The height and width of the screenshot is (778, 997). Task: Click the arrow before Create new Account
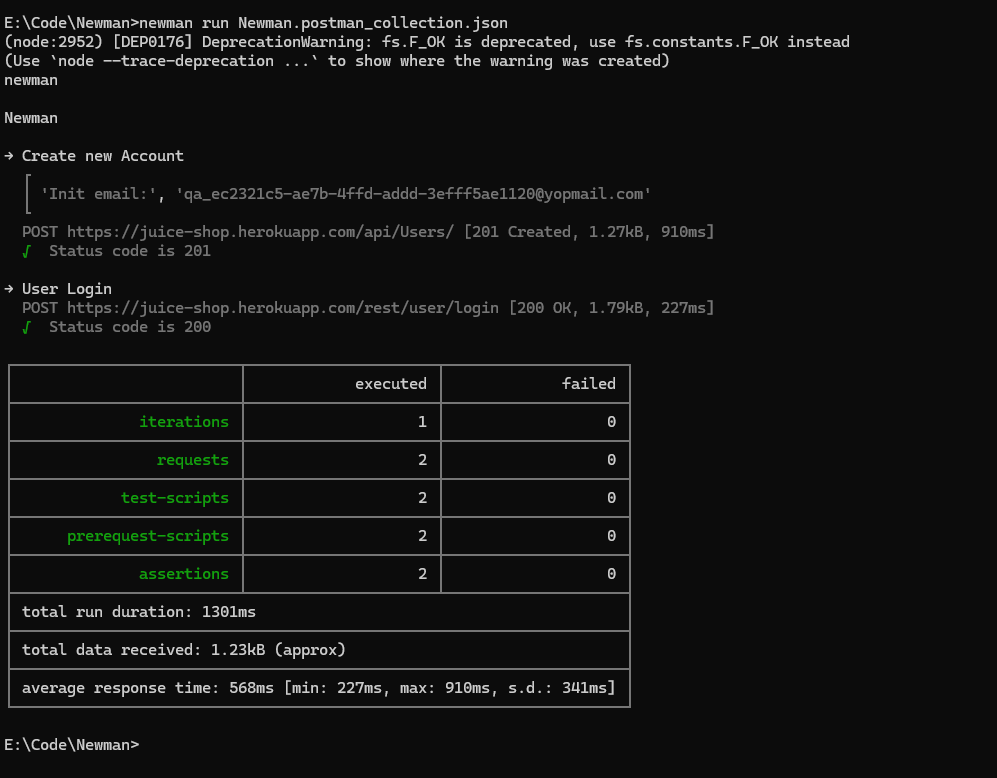point(9,156)
